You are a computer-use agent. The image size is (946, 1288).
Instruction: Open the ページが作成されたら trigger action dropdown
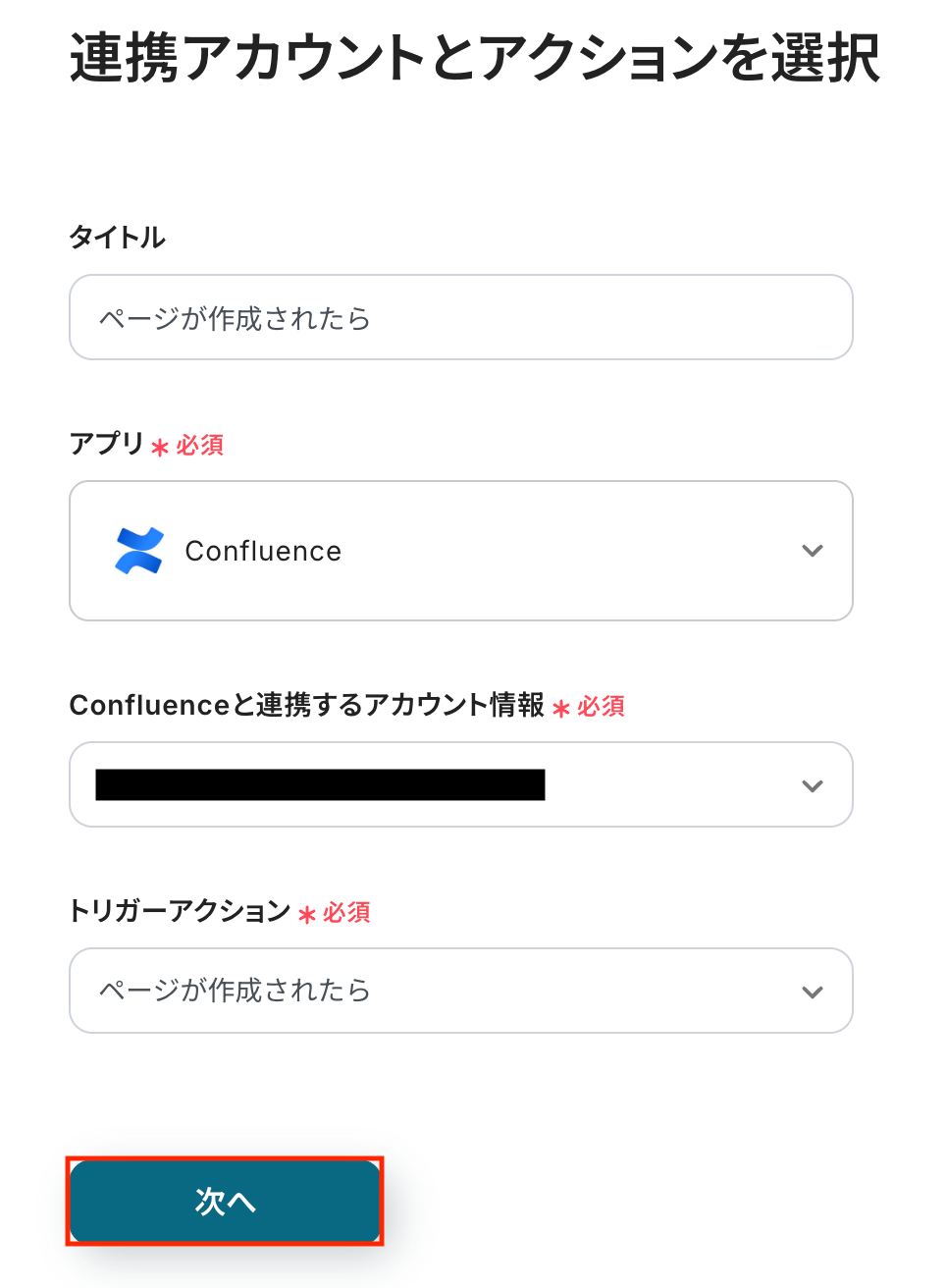click(x=461, y=991)
